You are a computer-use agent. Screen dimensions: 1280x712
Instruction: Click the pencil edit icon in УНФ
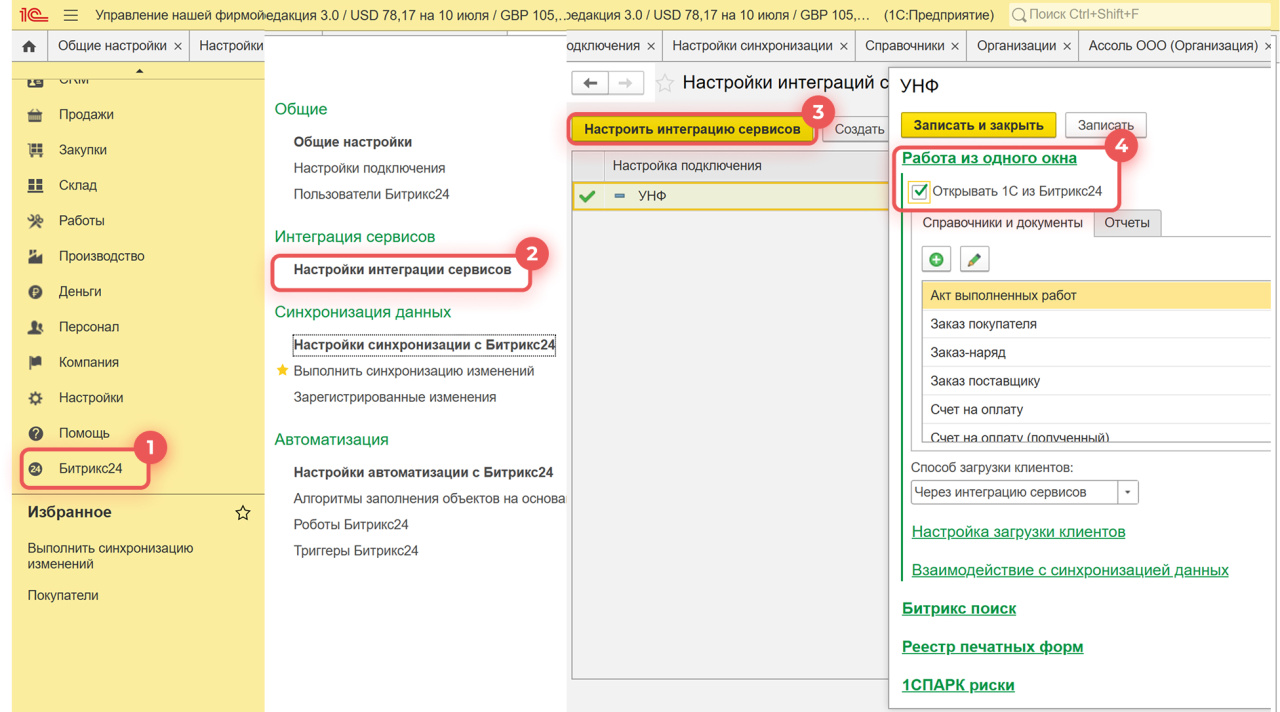(974, 259)
